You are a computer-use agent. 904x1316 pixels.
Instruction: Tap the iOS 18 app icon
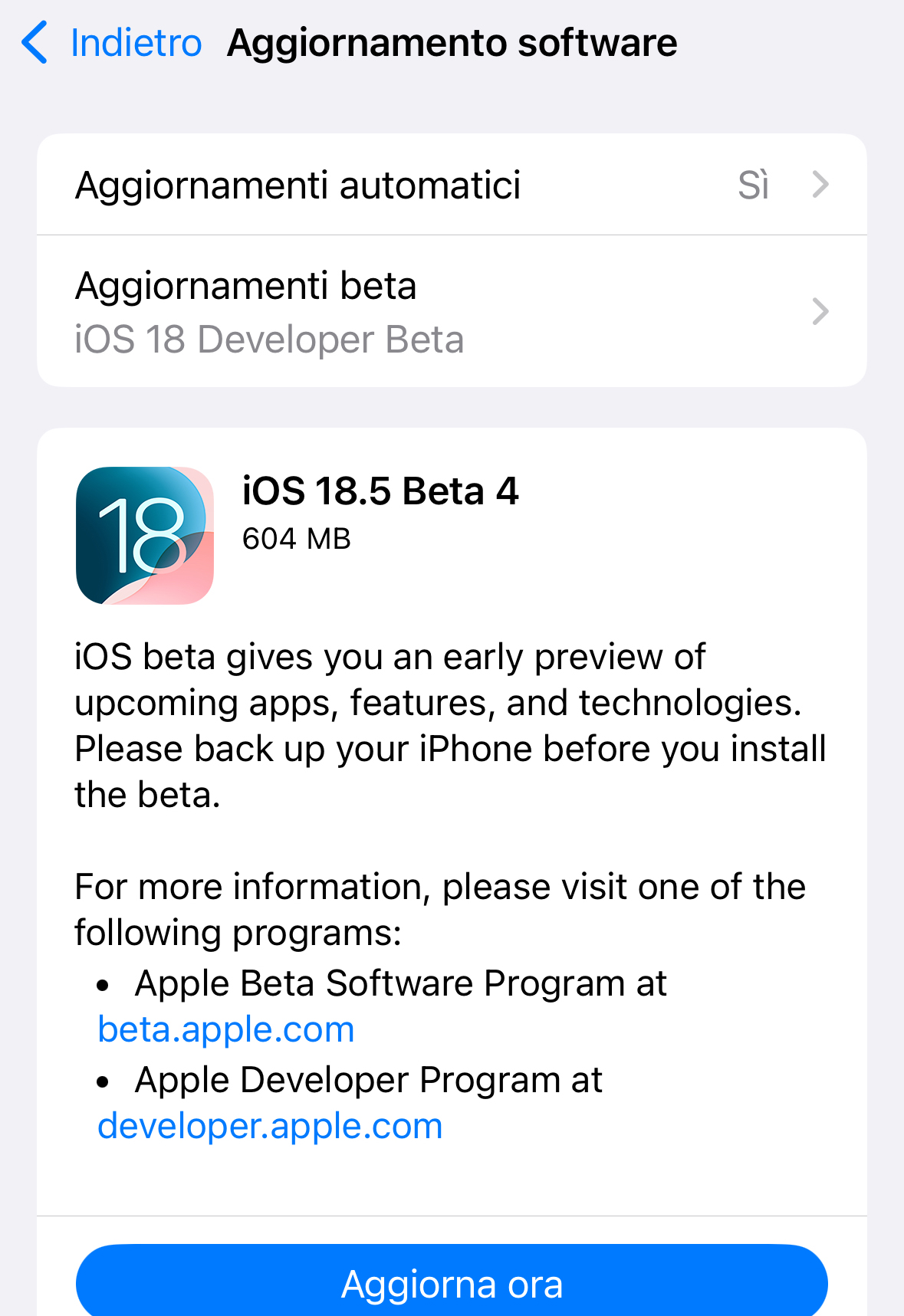[x=145, y=536]
